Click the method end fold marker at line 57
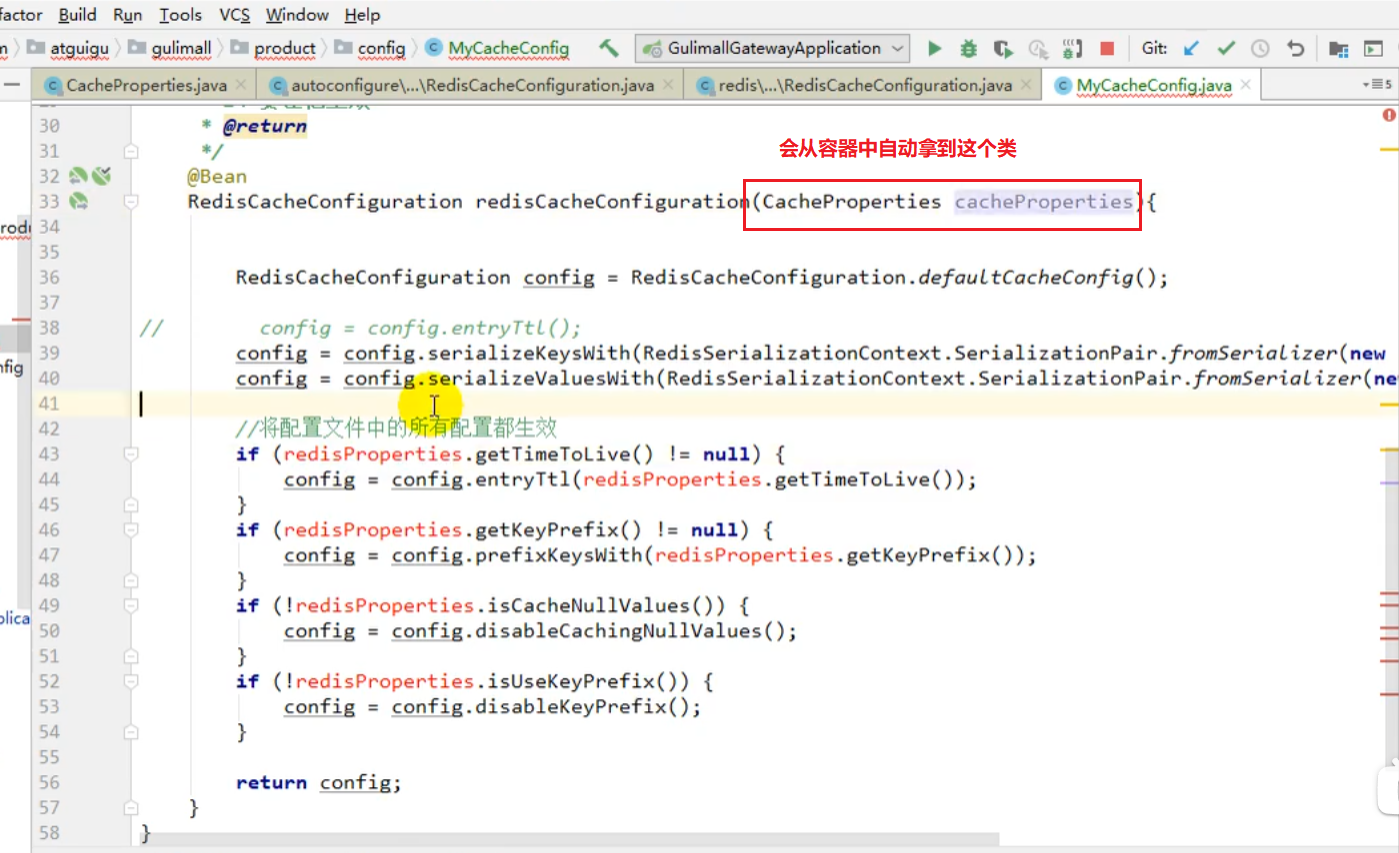The height and width of the screenshot is (853, 1399). pyautogui.click(x=131, y=807)
